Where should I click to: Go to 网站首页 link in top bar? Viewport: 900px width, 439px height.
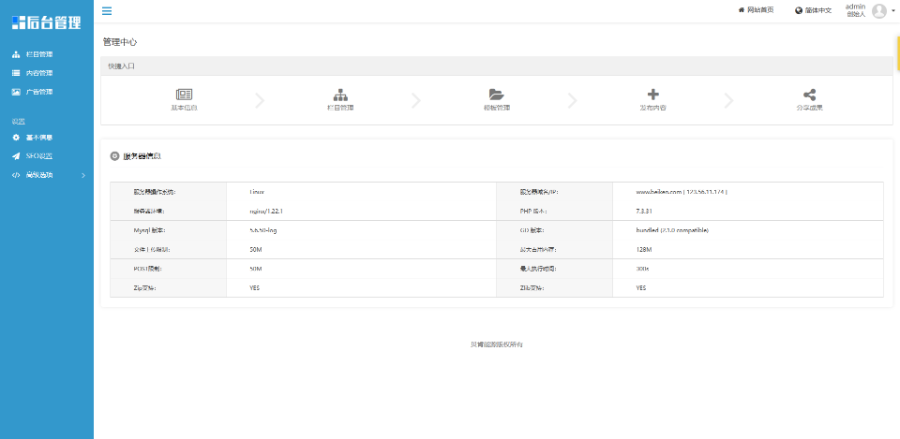pyautogui.click(x=756, y=10)
